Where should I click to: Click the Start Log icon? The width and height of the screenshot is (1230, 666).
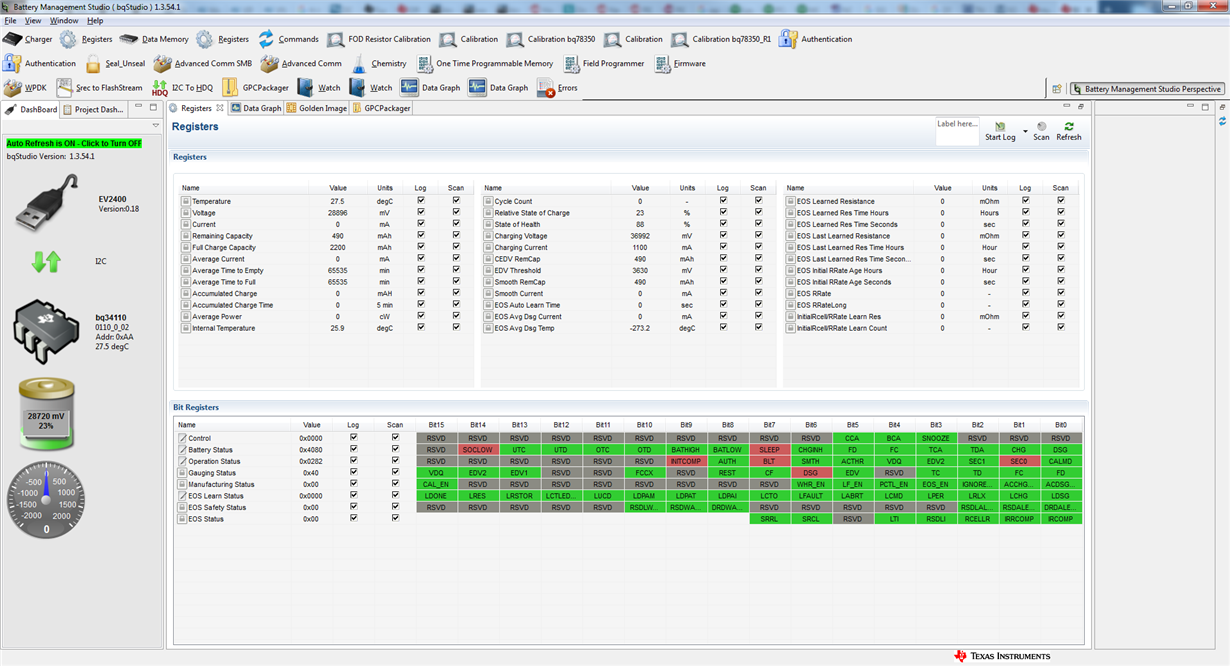pos(1000,127)
